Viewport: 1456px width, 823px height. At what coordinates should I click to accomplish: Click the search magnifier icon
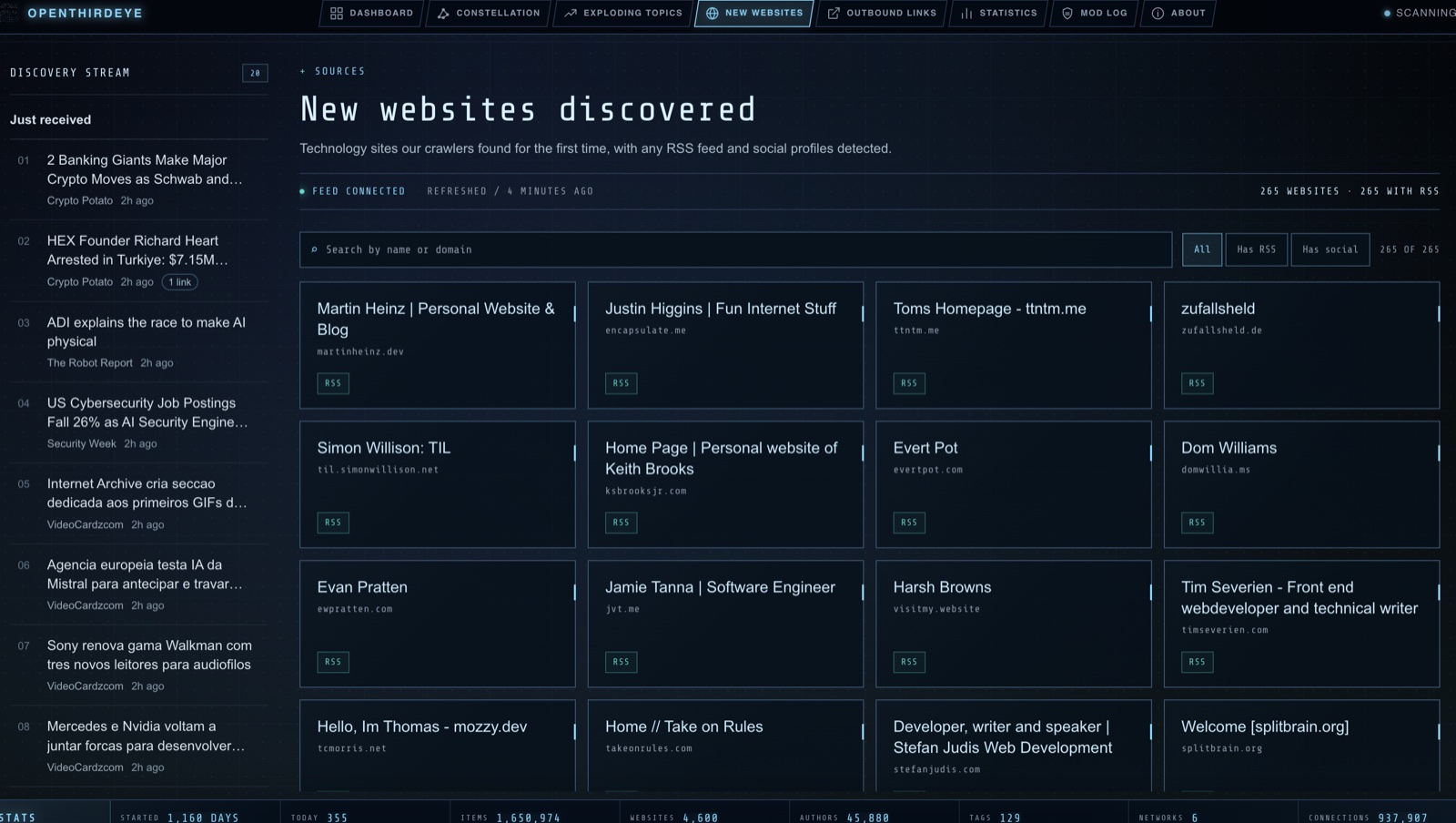(x=314, y=249)
